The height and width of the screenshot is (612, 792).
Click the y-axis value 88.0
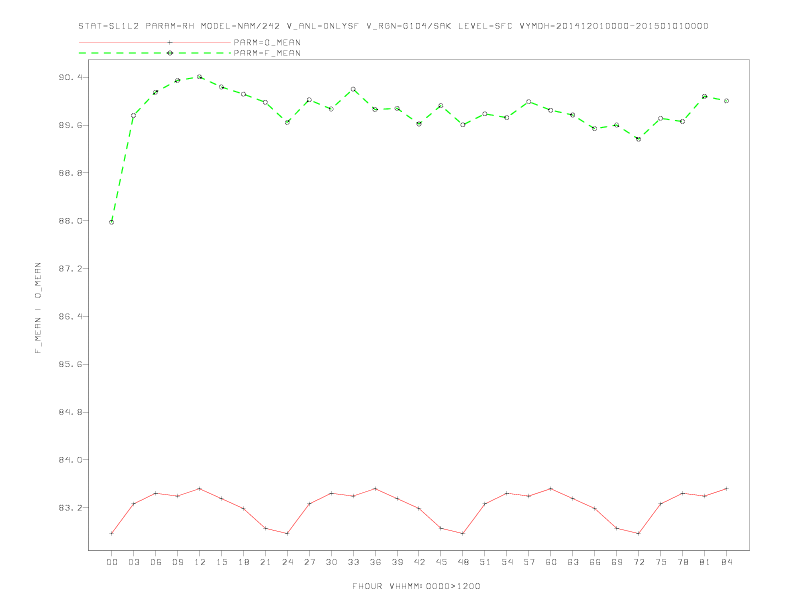[x=70, y=221]
